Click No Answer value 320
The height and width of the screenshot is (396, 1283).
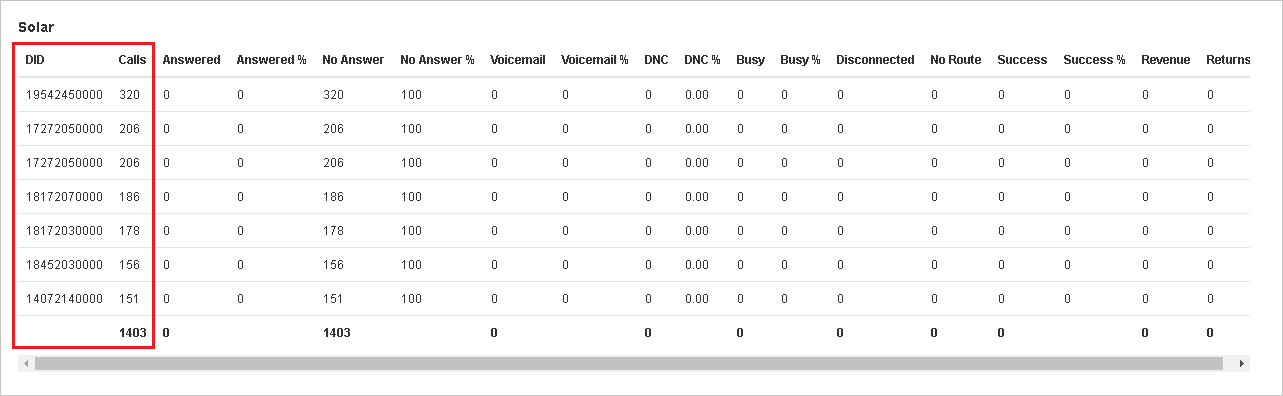pos(333,95)
